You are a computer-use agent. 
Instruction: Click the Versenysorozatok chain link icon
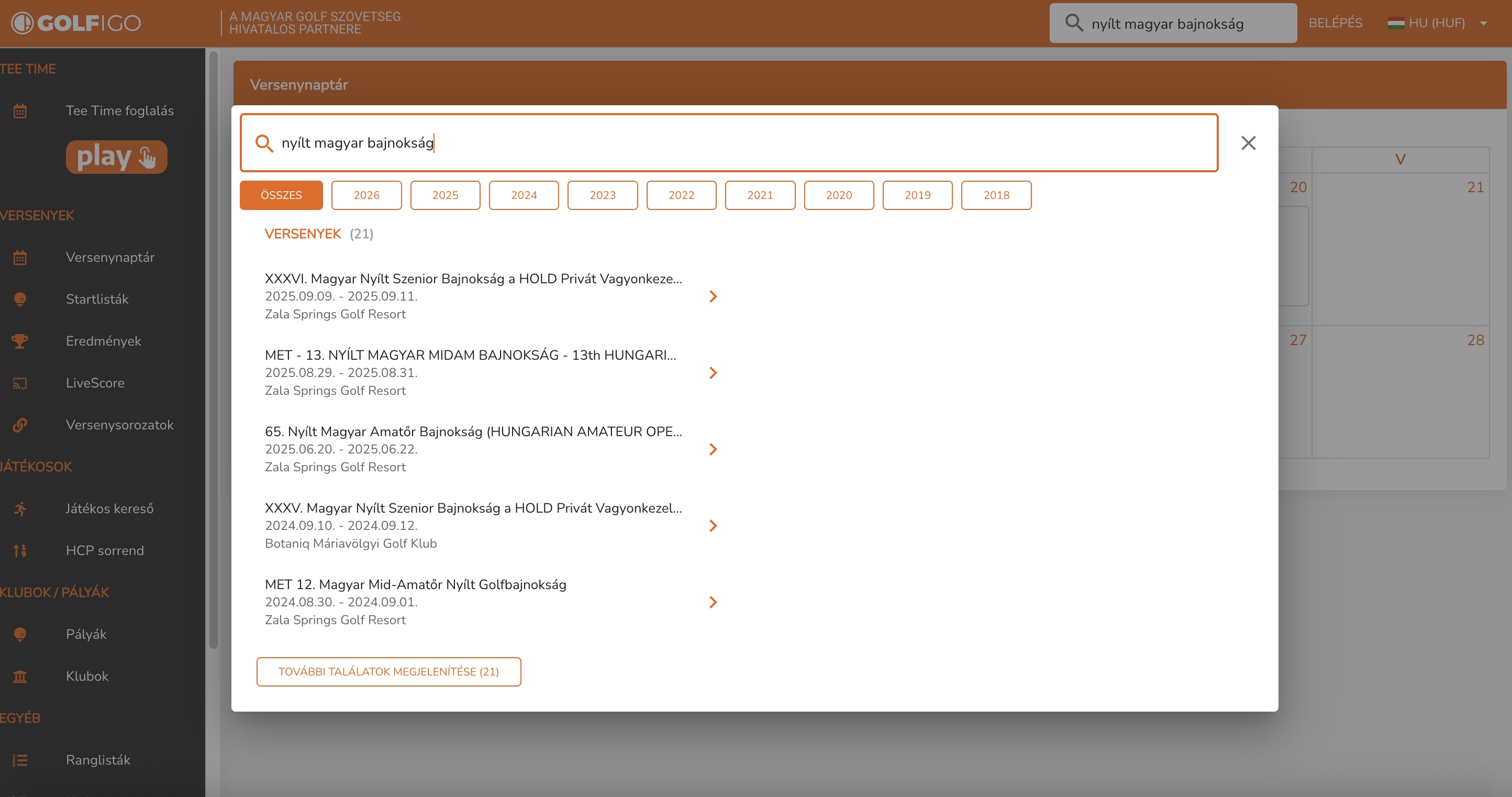coord(20,425)
